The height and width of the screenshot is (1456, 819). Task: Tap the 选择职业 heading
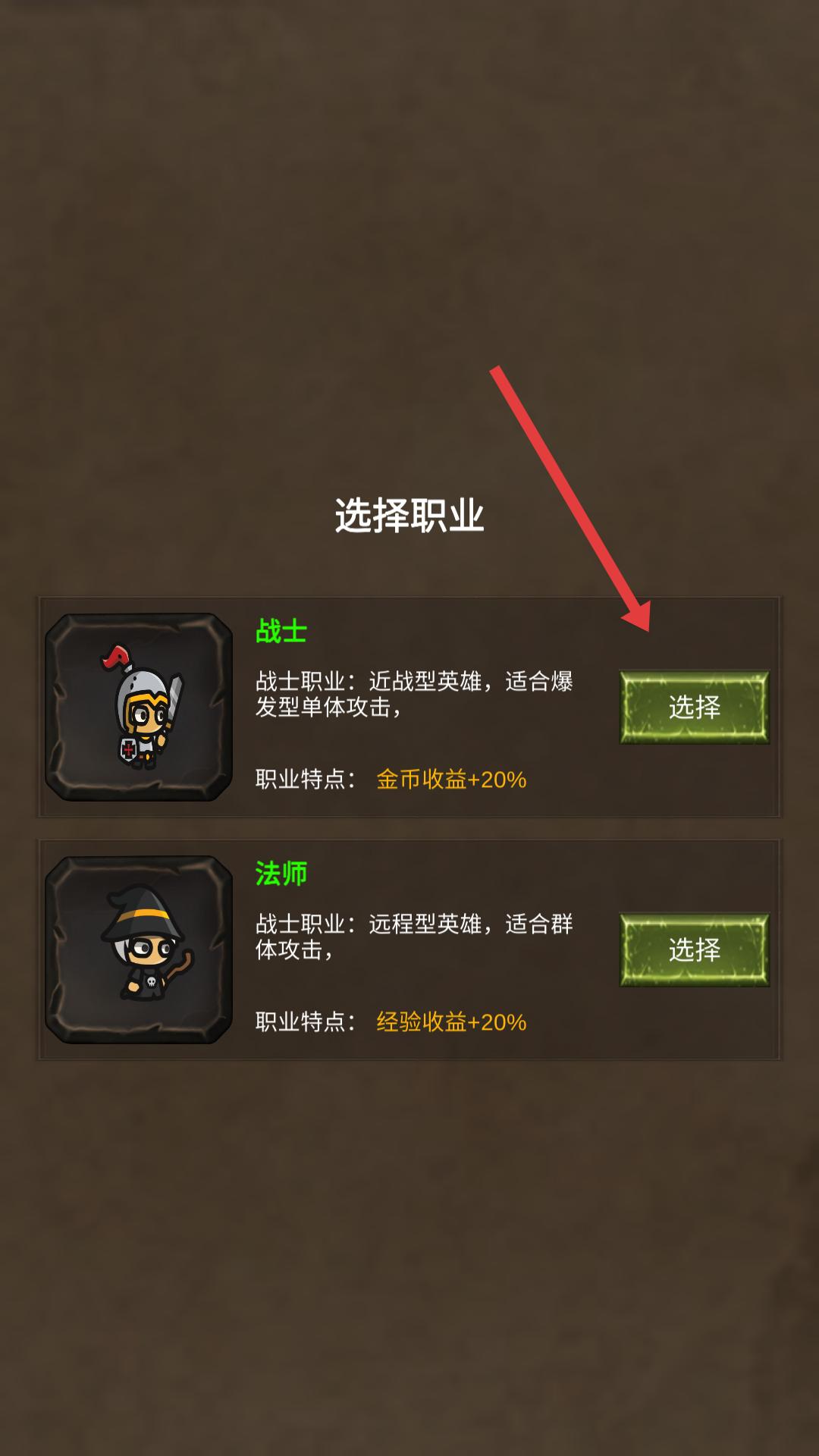pyautogui.click(x=409, y=516)
